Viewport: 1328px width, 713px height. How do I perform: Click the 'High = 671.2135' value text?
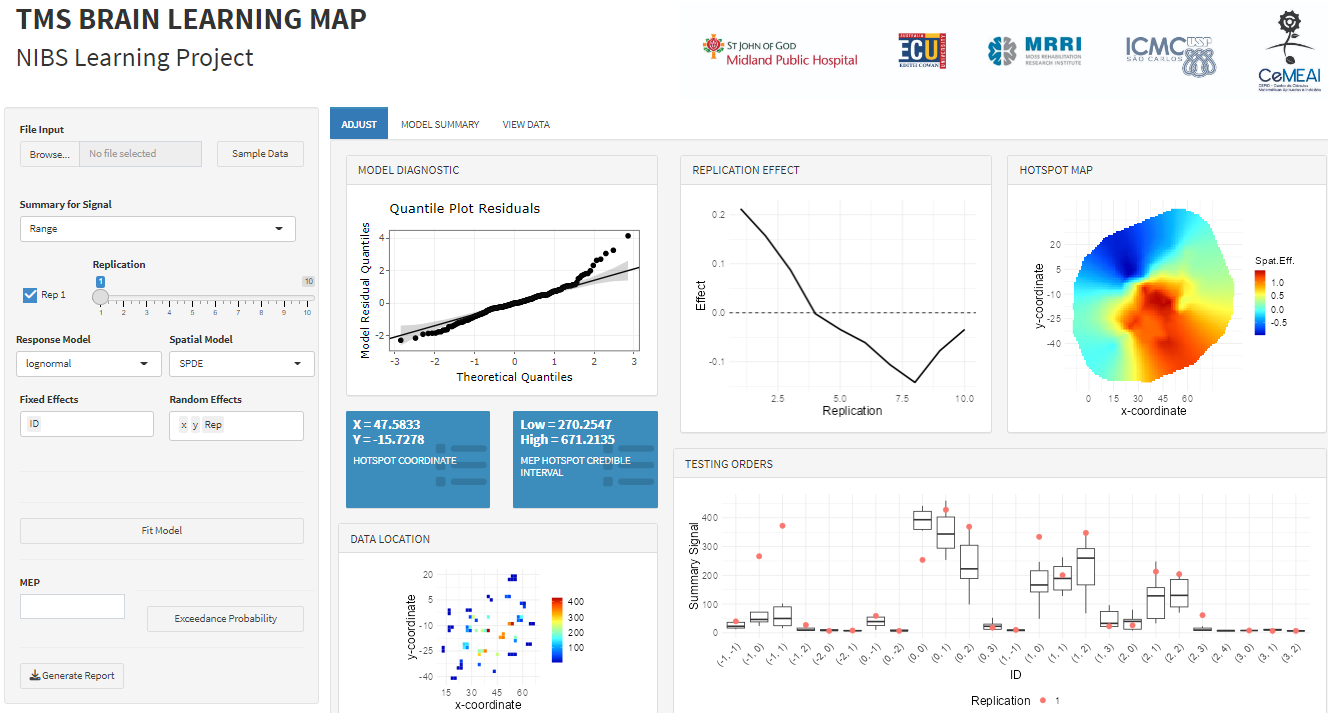pyautogui.click(x=568, y=439)
